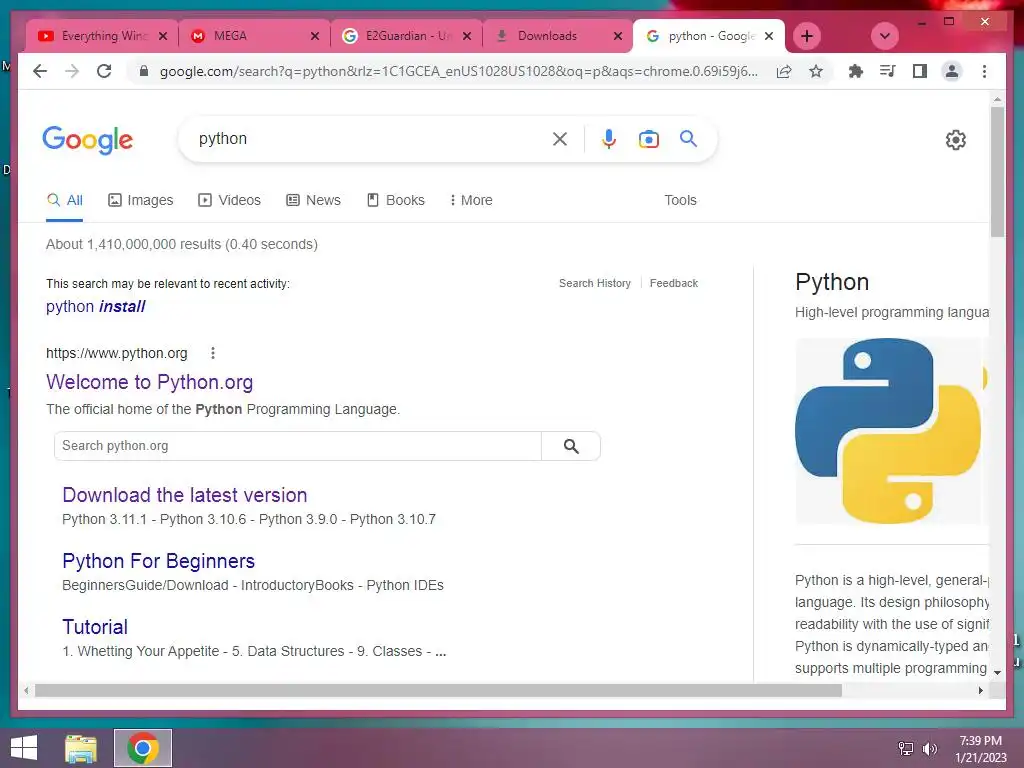Close the Everything Windows YouTube tab
1024x768 pixels.
163,37
